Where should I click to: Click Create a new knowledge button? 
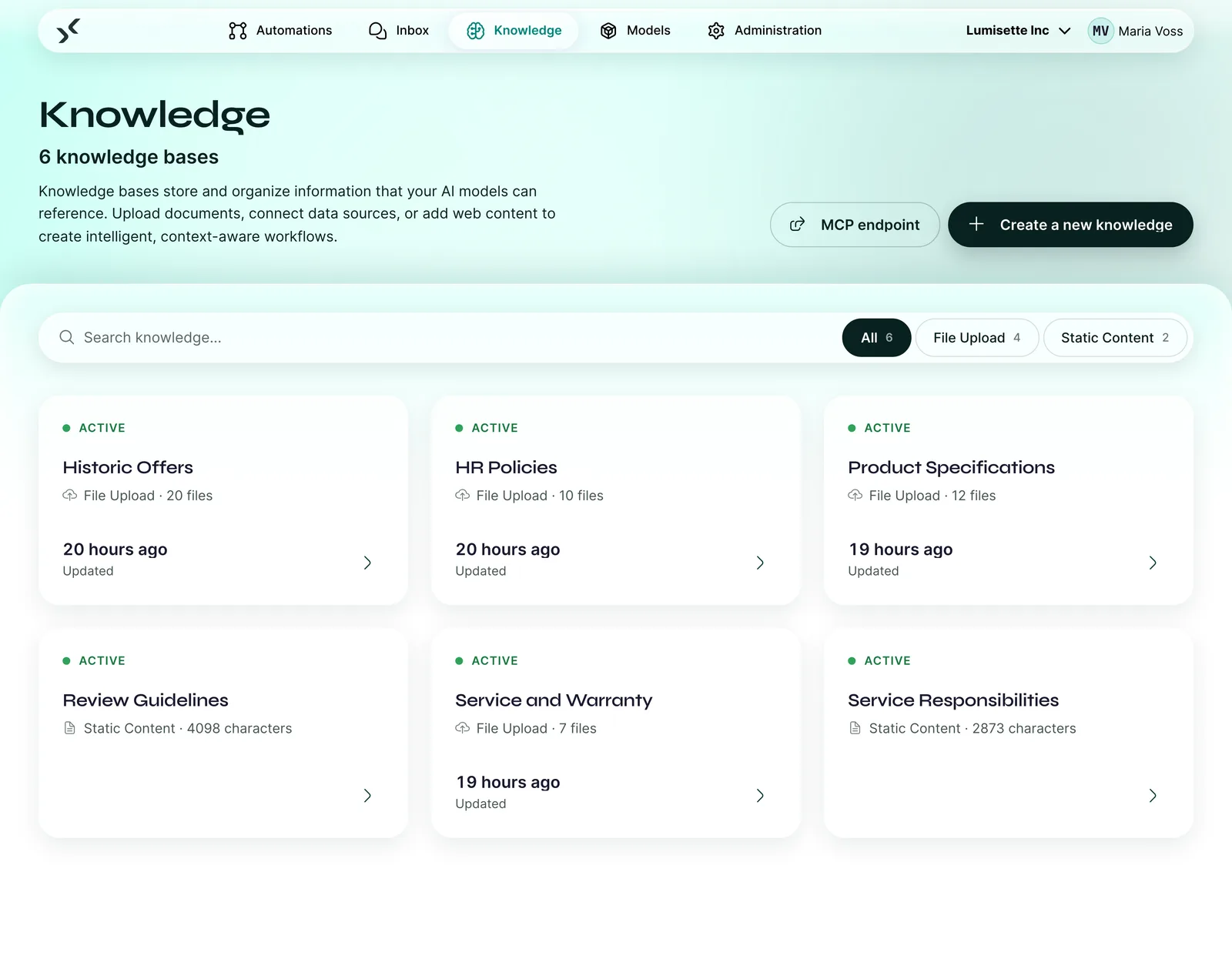[x=1070, y=225]
